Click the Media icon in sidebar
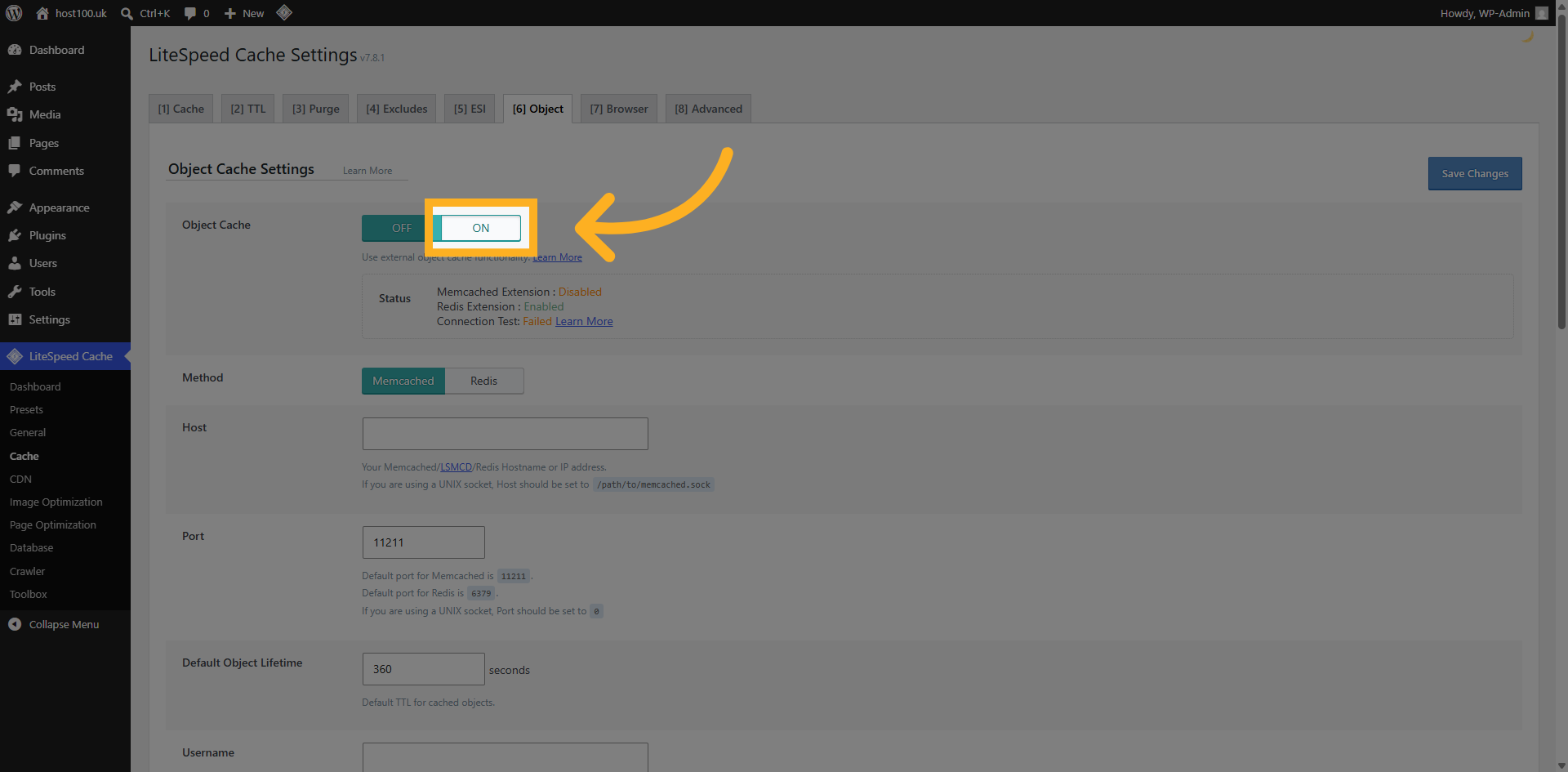This screenshot has height=772, width=1568. coord(15,114)
